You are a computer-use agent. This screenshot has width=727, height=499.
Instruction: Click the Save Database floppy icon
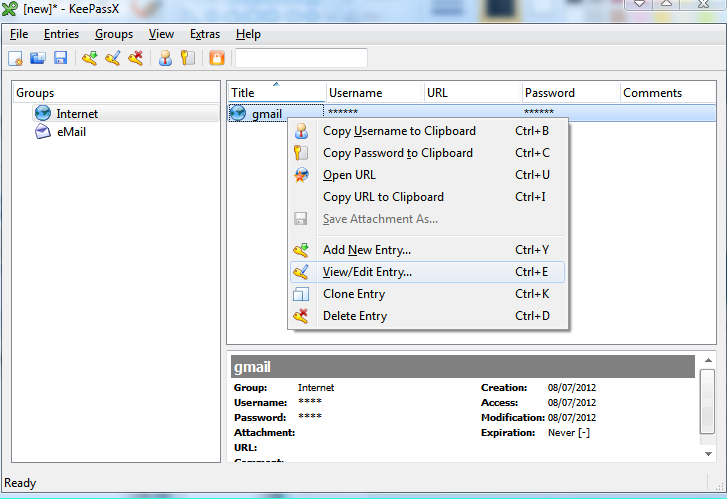click(60, 58)
